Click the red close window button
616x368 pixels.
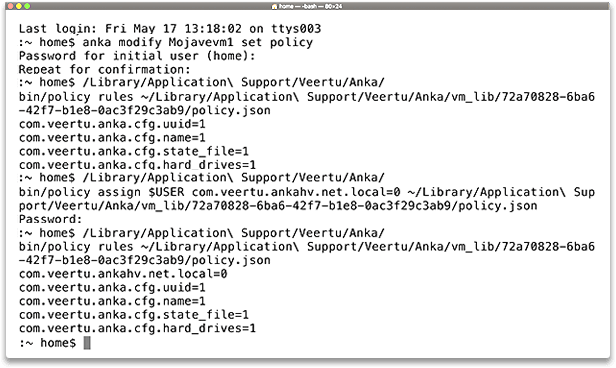[11, 6]
